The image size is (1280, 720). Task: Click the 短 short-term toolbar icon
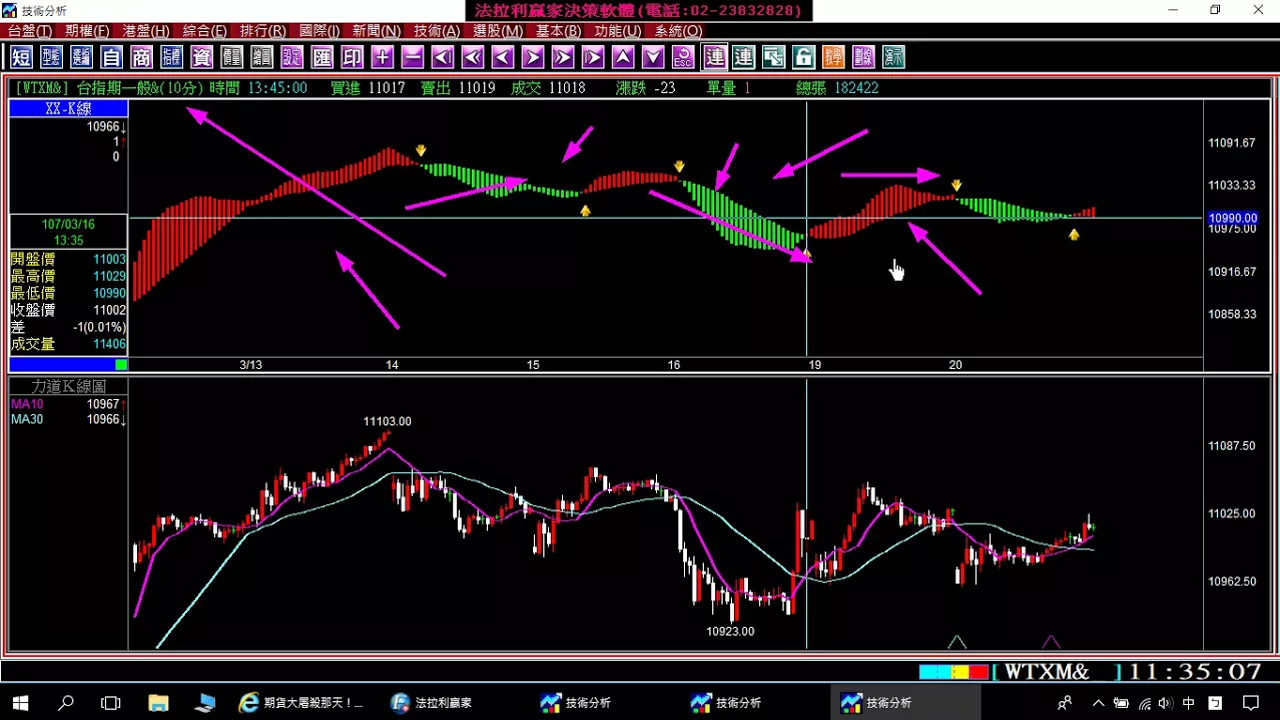tap(21, 57)
